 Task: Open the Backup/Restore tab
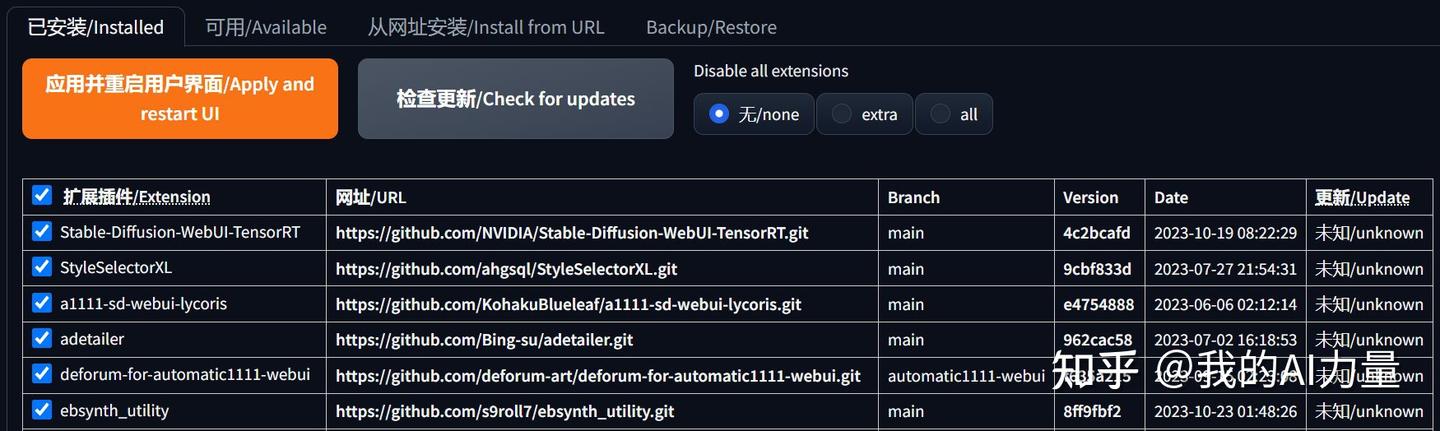click(711, 27)
